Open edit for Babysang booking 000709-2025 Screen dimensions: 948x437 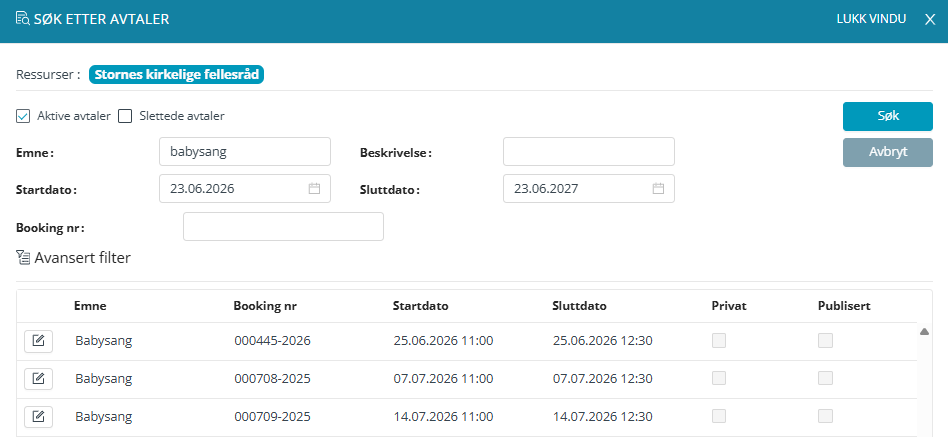pyautogui.click(x=38, y=416)
